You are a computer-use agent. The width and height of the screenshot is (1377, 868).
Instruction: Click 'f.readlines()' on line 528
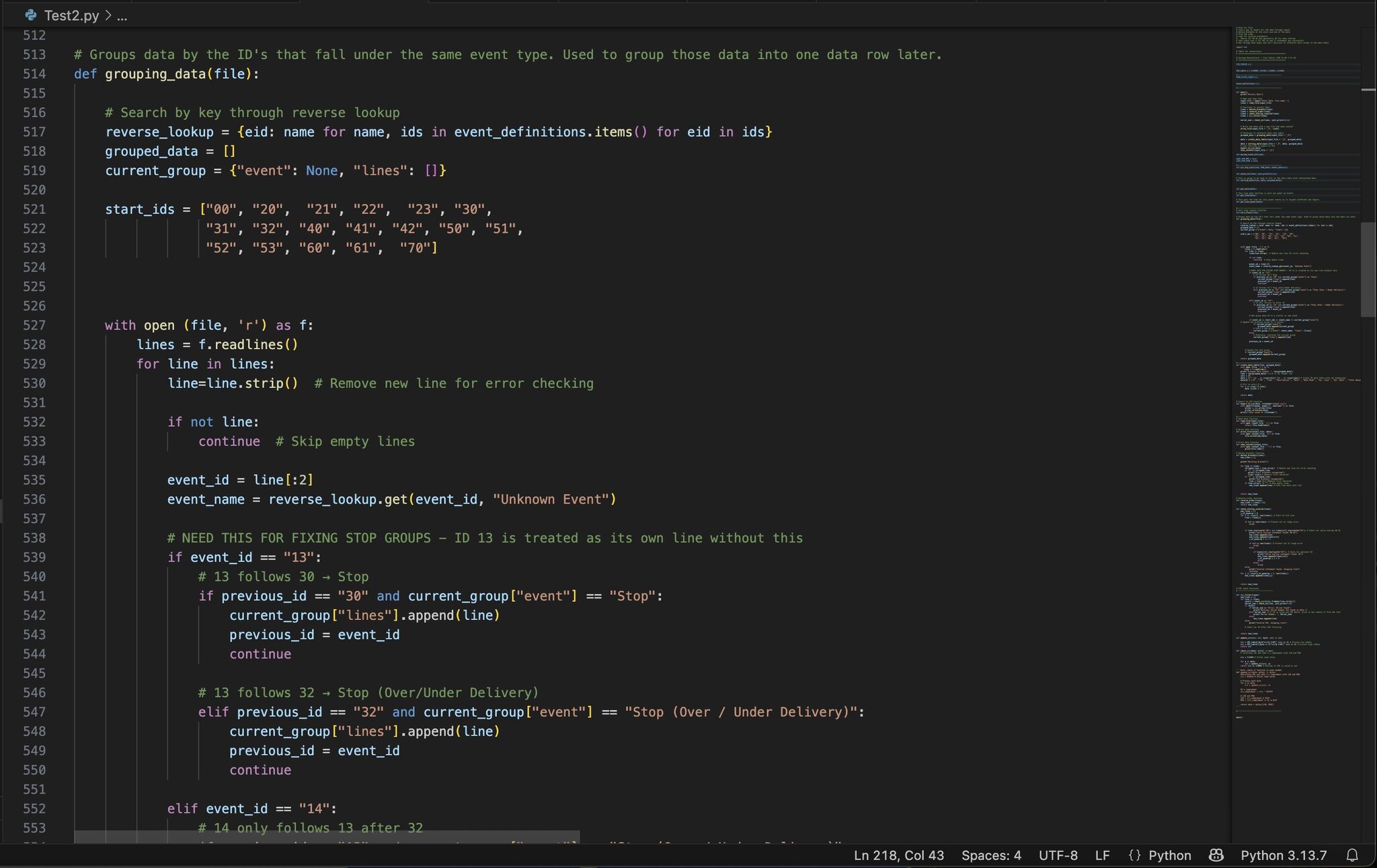click(x=248, y=345)
